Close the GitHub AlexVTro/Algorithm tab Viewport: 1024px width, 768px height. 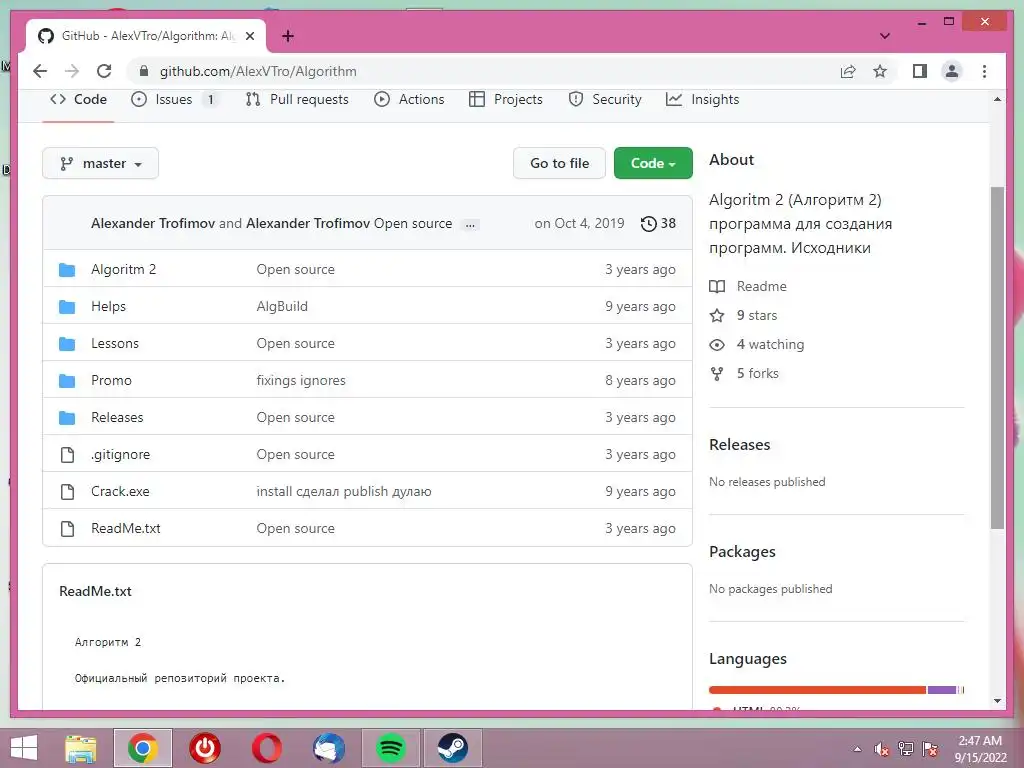[249, 36]
